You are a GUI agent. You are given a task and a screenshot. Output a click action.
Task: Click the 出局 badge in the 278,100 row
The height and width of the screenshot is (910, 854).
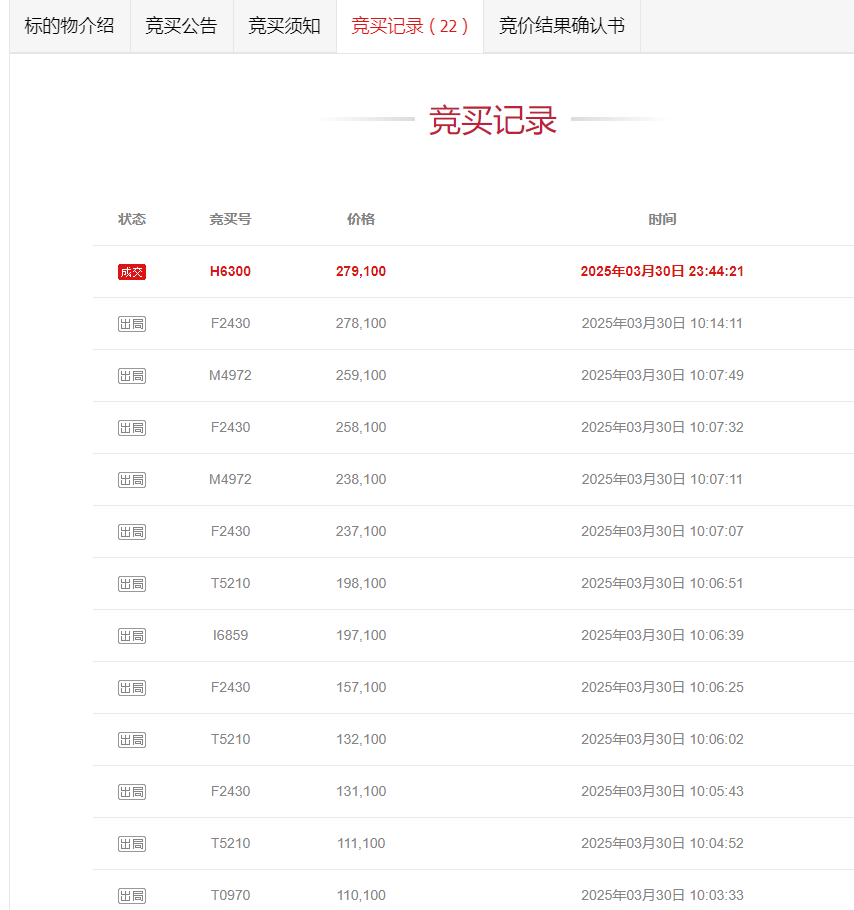pyautogui.click(x=132, y=324)
